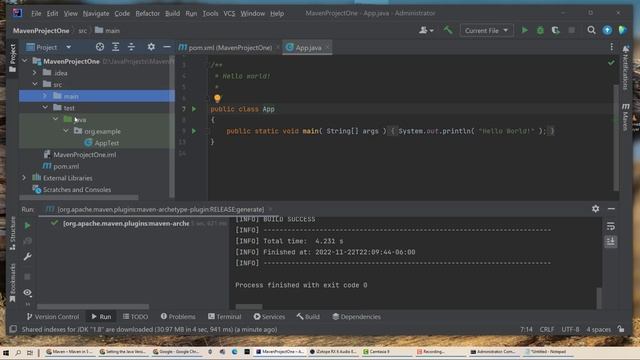
Task: Click the Build Project hammer icon
Action: pos(448,30)
